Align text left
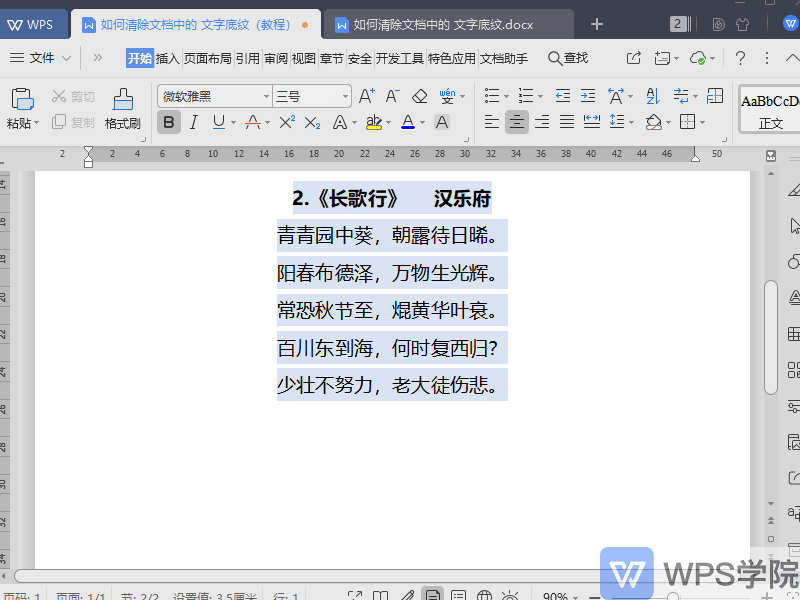 tap(492, 122)
